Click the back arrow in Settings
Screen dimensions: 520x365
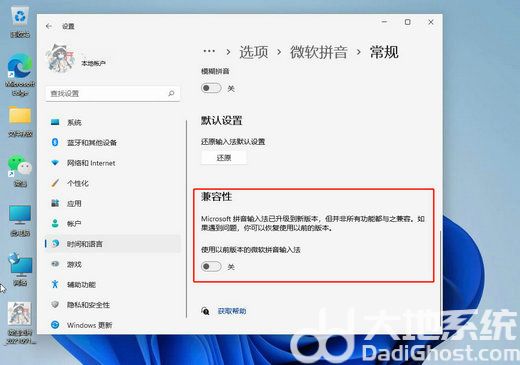pos(49,26)
